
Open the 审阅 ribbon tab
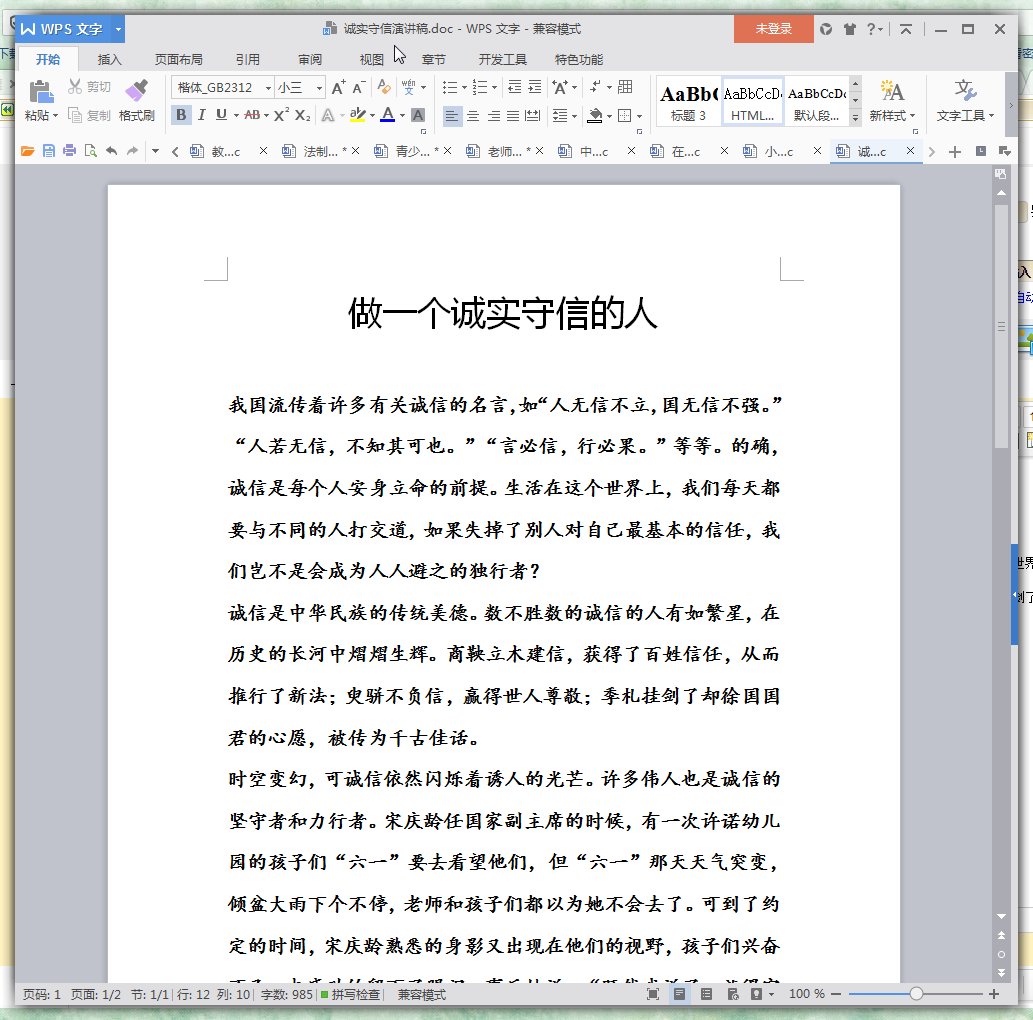pyautogui.click(x=310, y=60)
